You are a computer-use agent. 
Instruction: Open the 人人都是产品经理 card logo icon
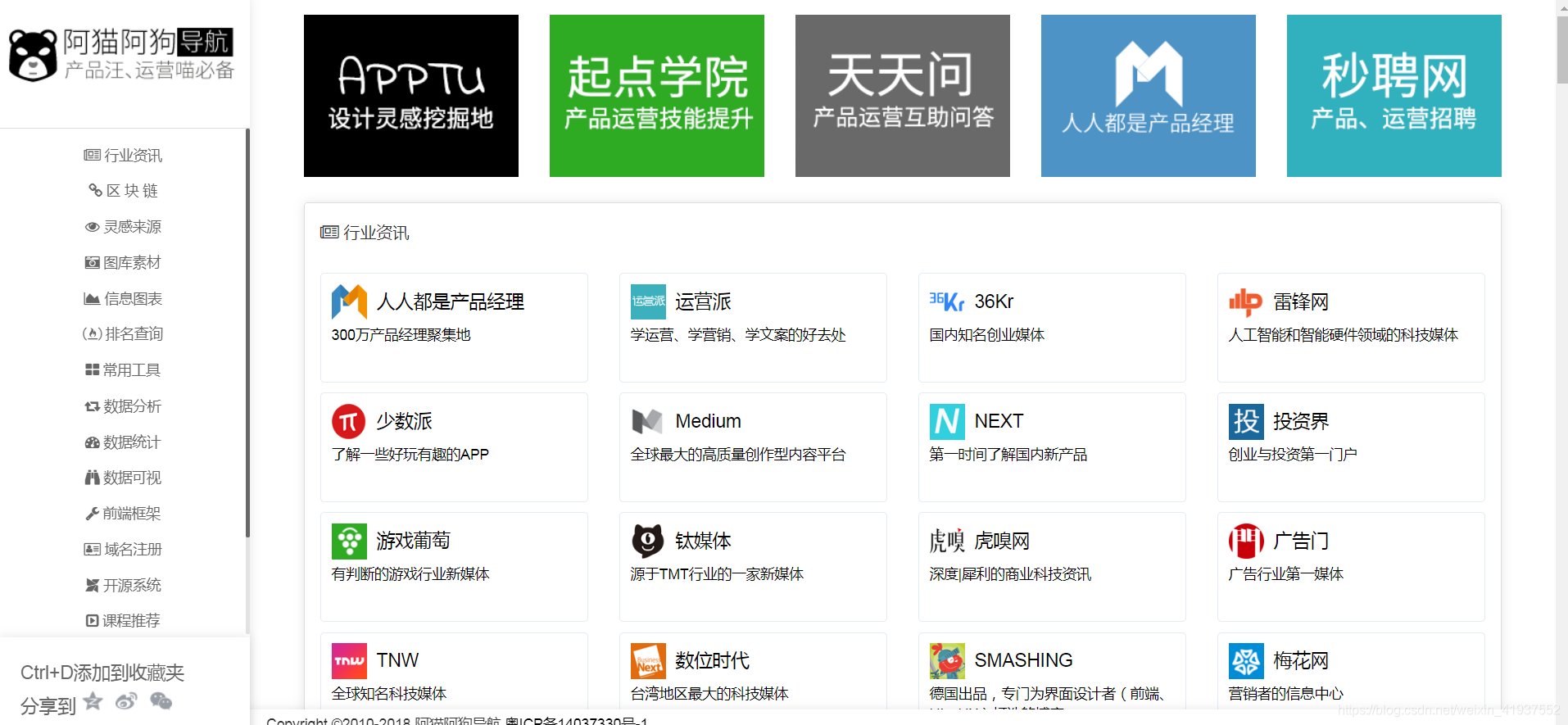[349, 302]
